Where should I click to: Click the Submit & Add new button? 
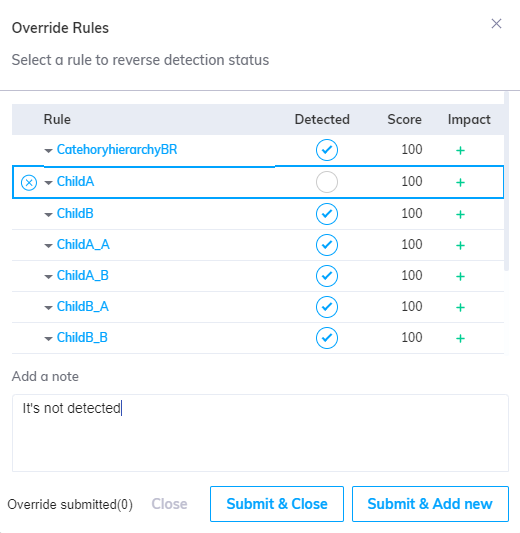(430, 504)
